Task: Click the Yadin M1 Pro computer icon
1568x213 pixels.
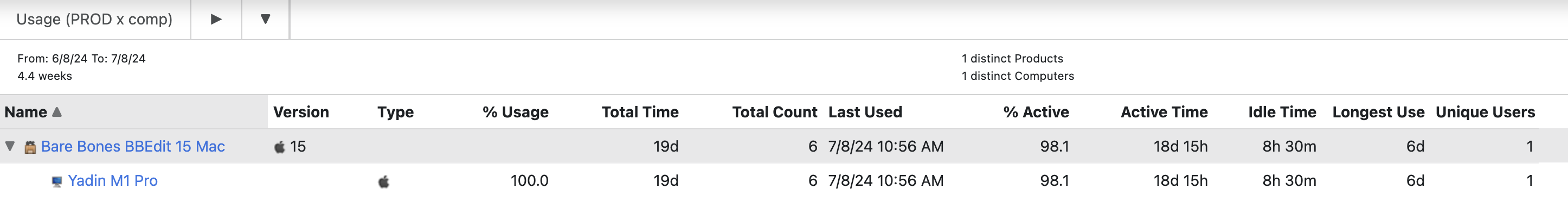Action: coord(56,182)
